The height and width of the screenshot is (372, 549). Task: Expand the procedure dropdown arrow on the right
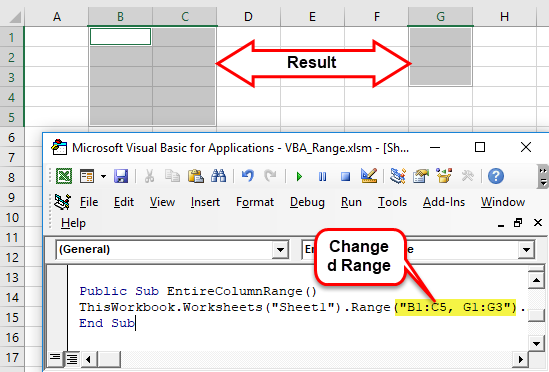pos(526,250)
